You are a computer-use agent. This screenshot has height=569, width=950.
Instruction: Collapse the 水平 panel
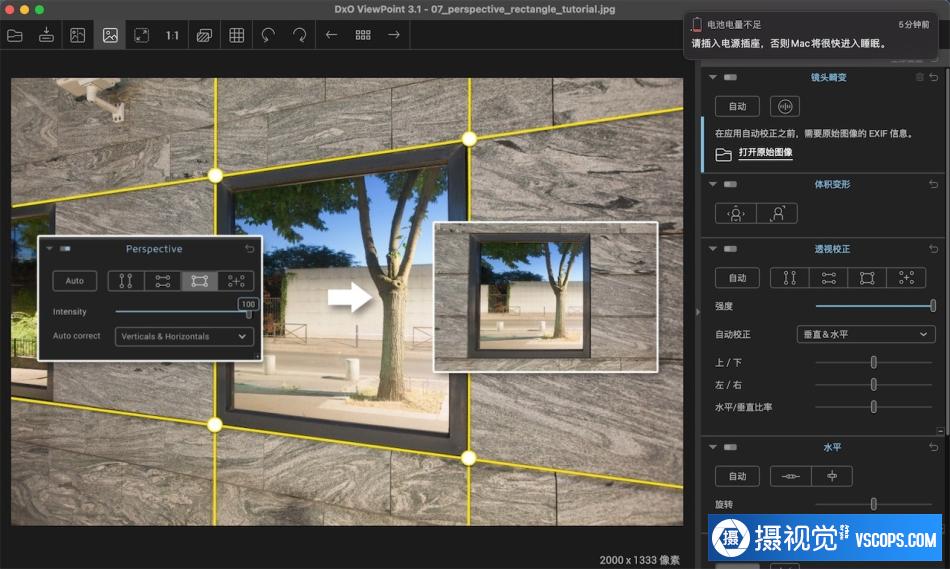(x=713, y=447)
